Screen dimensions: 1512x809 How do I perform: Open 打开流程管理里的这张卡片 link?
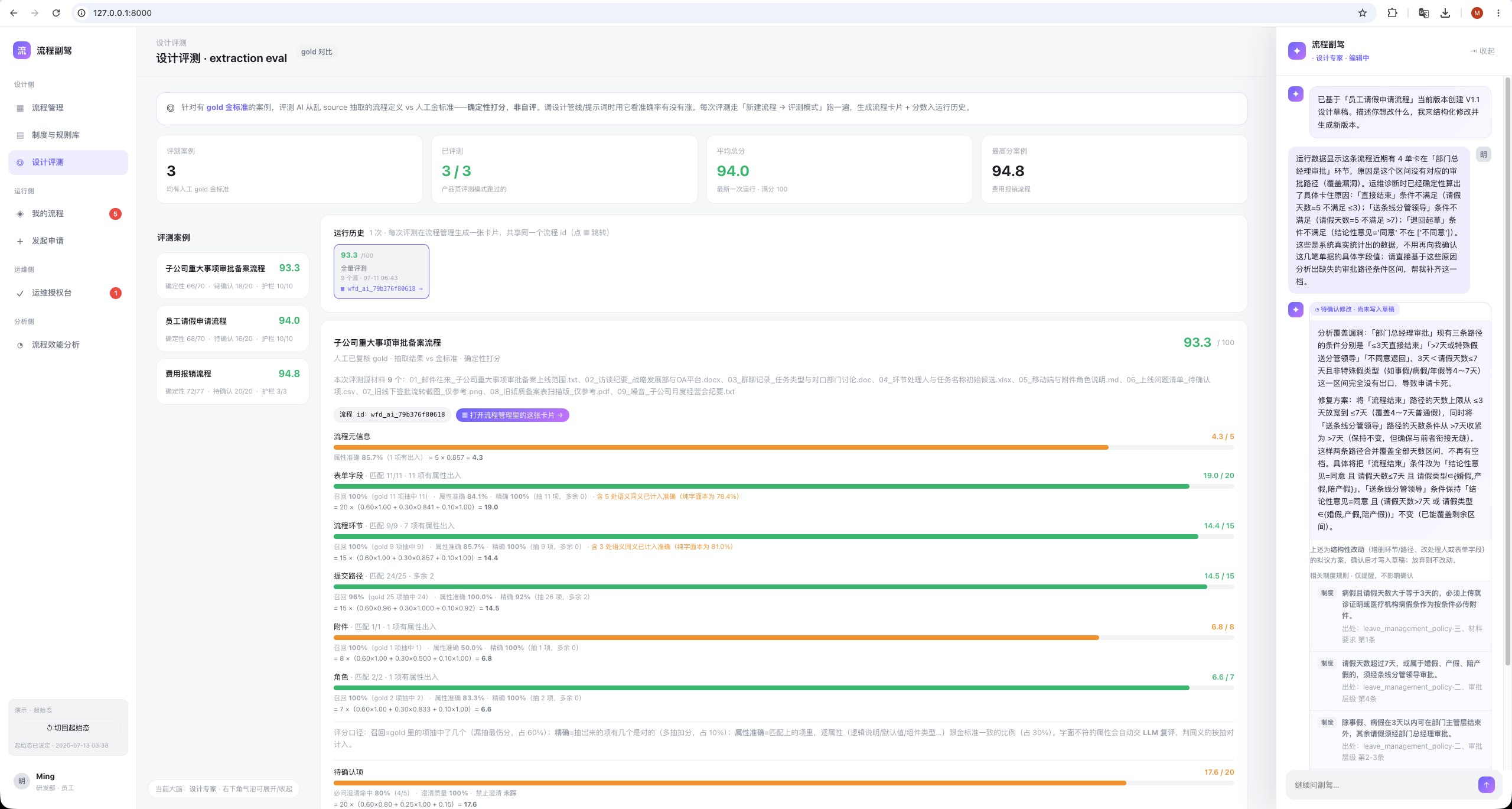coord(513,415)
